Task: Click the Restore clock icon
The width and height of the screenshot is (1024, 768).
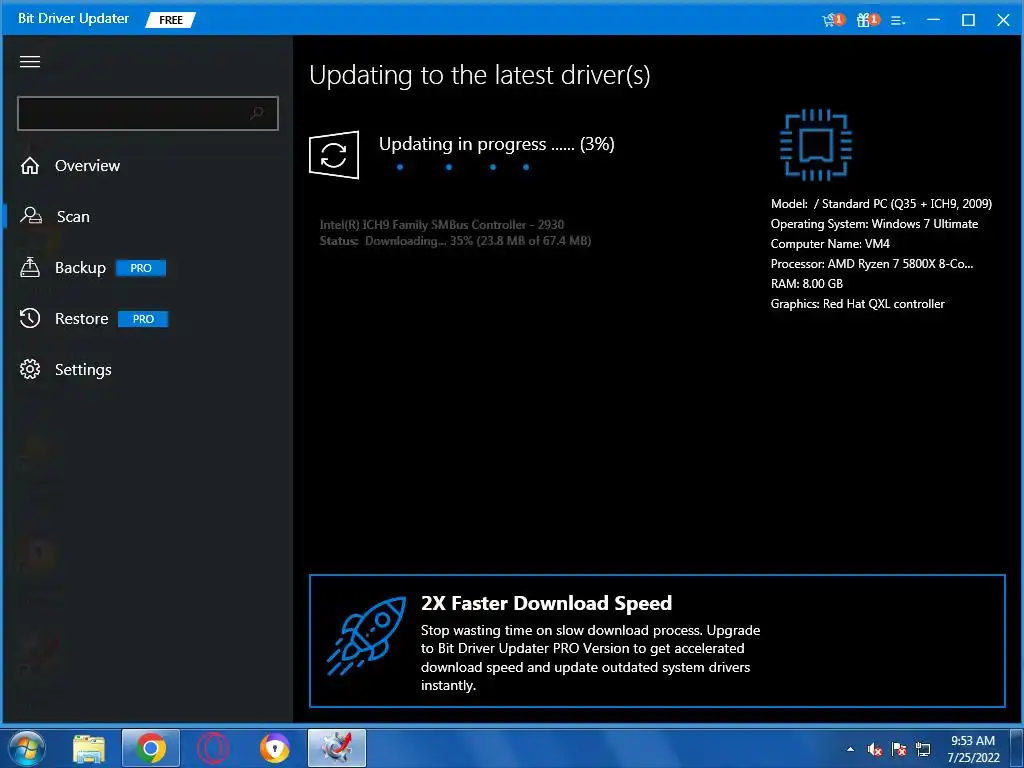Action: (30, 318)
